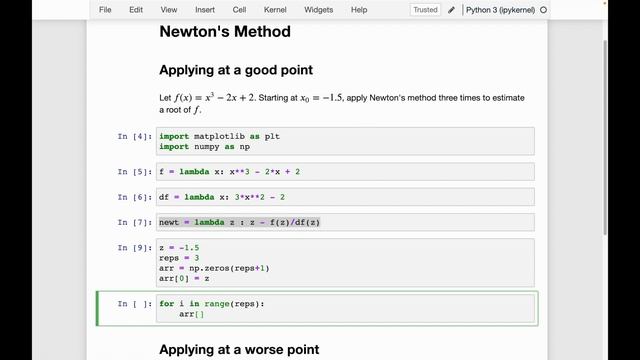Screen dimensions: 640x360
Task: Click the In [7]: prompt label
Action: tap(135, 222)
